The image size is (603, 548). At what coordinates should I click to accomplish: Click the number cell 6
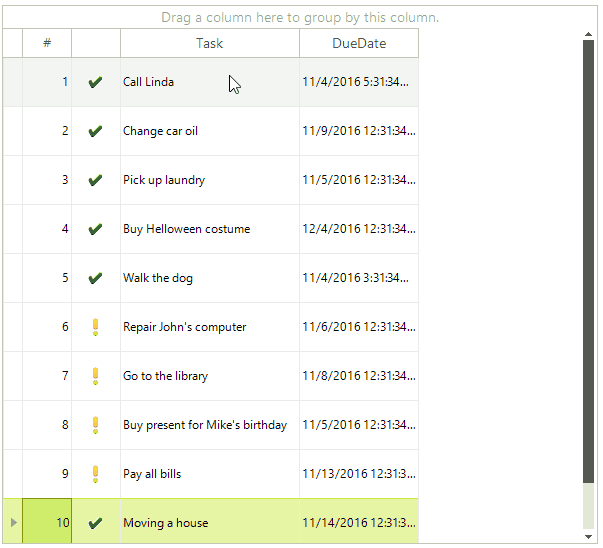(47, 327)
